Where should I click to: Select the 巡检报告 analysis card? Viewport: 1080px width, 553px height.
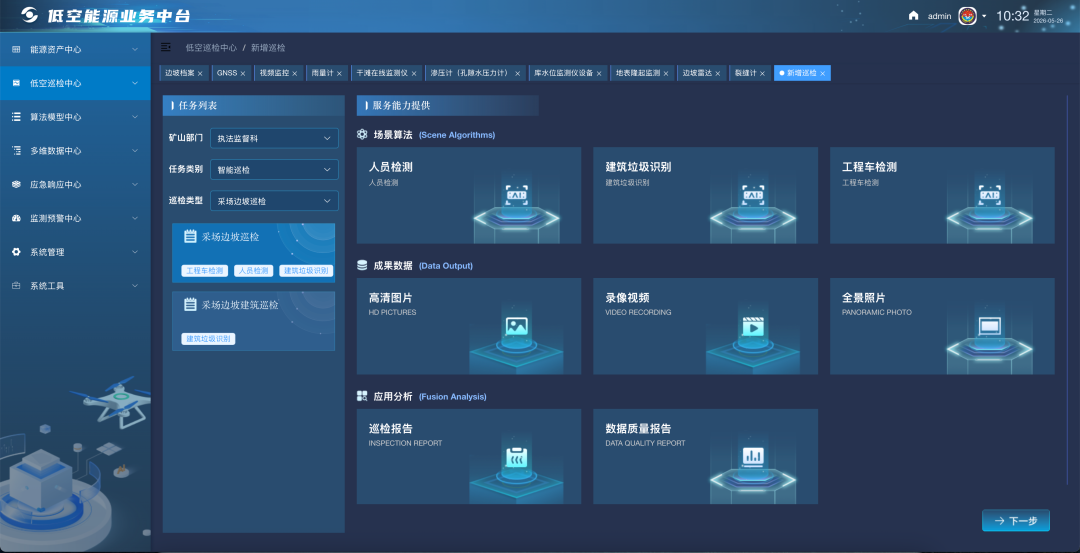(x=468, y=457)
